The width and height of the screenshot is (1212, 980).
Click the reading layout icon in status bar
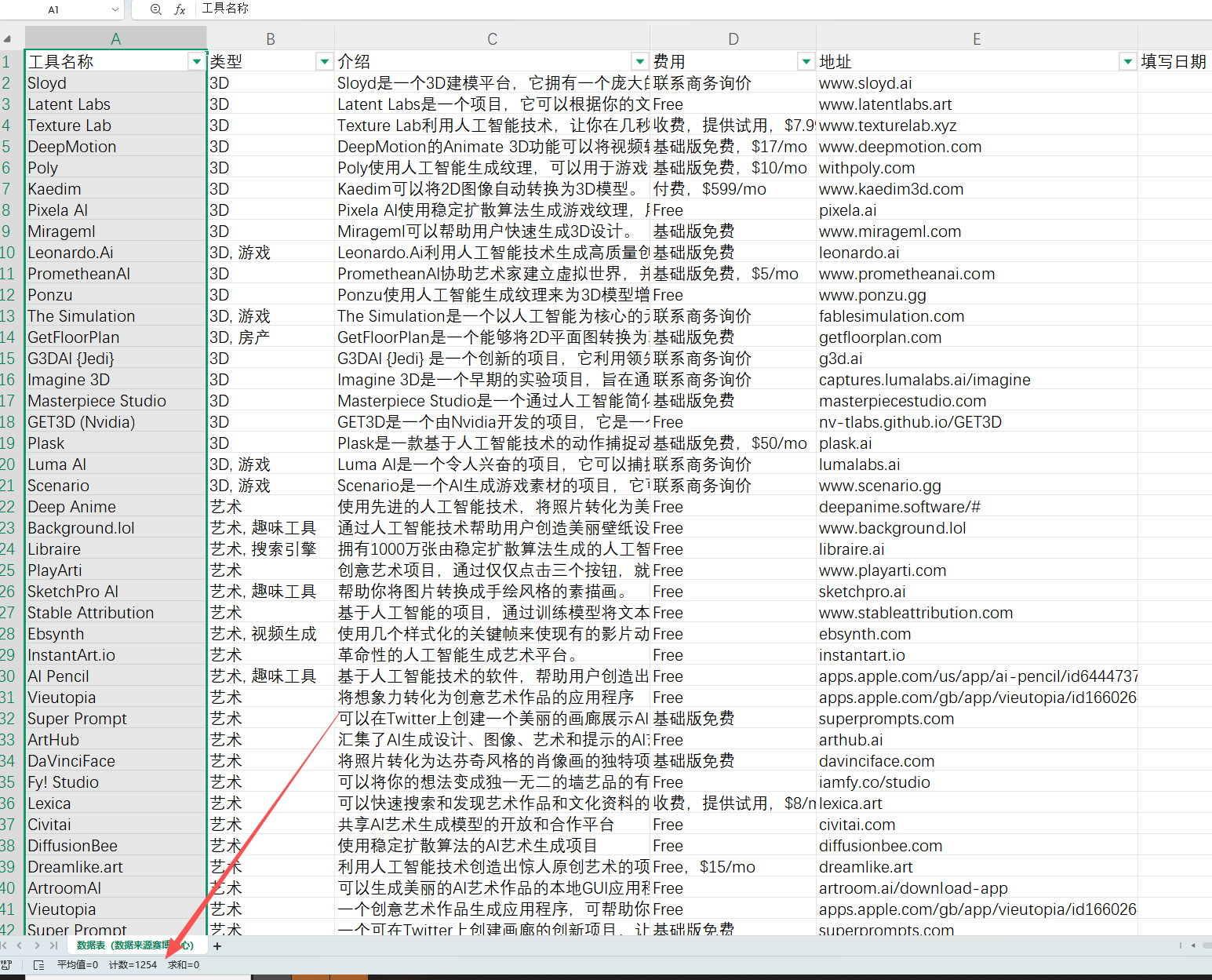(x=38, y=965)
